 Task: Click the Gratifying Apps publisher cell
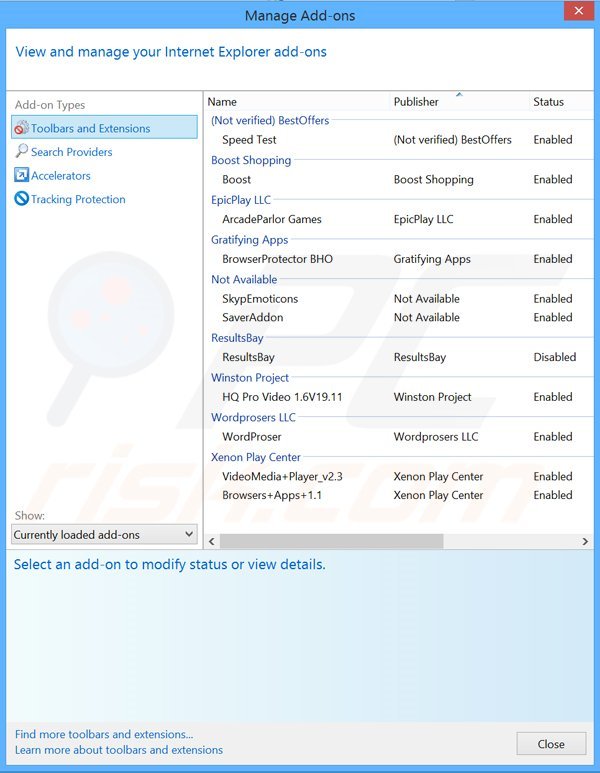click(432, 259)
